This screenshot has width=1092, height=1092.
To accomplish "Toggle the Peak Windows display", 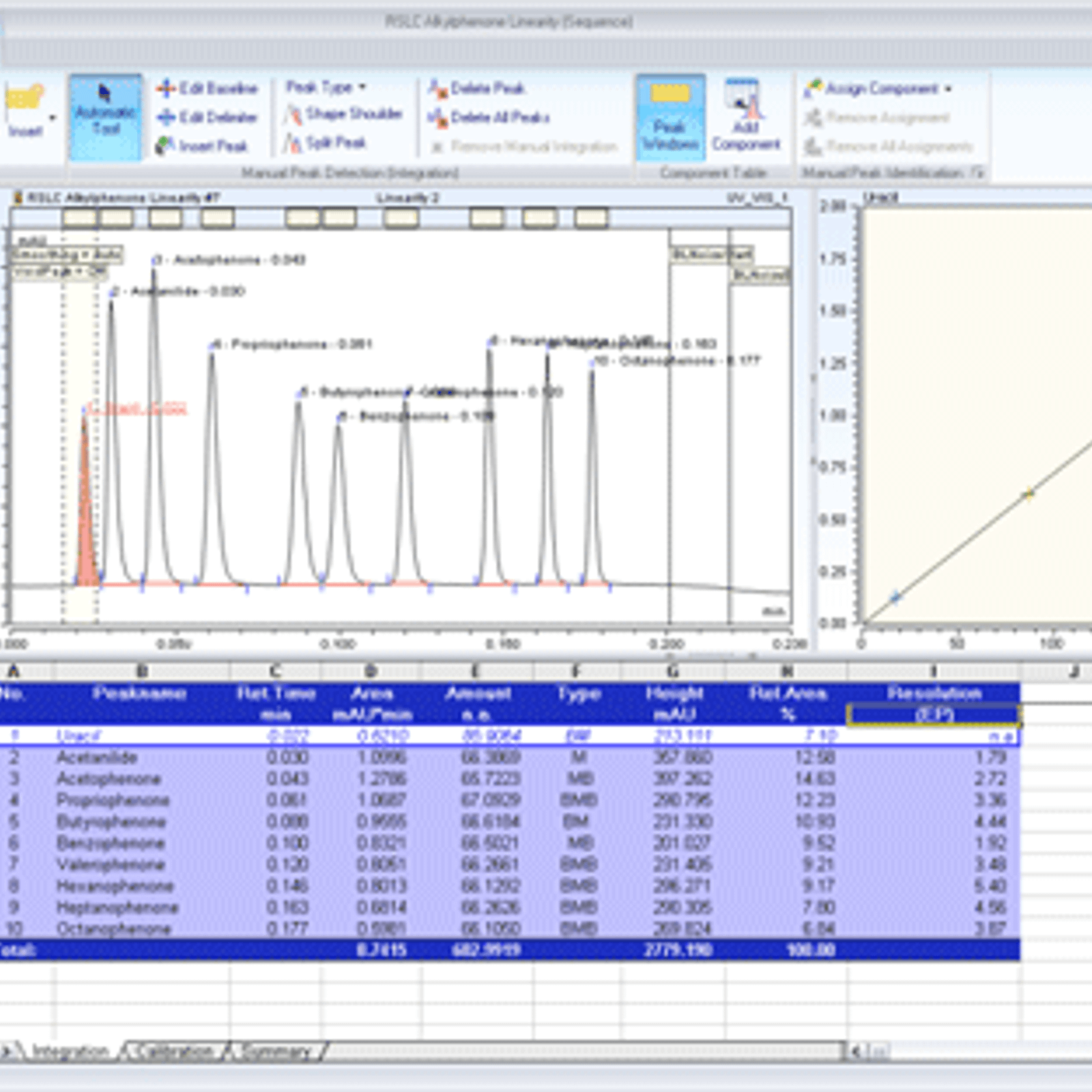I will coord(670,117).
